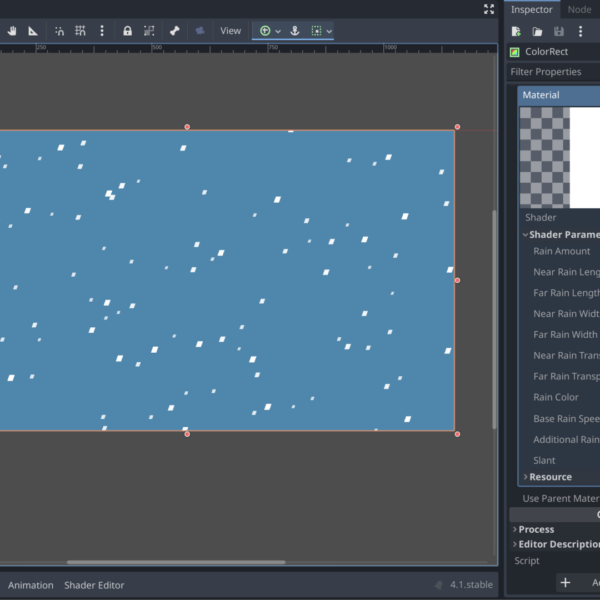
Task: Select the Pan (hand) tool
Action: (12, 31)
